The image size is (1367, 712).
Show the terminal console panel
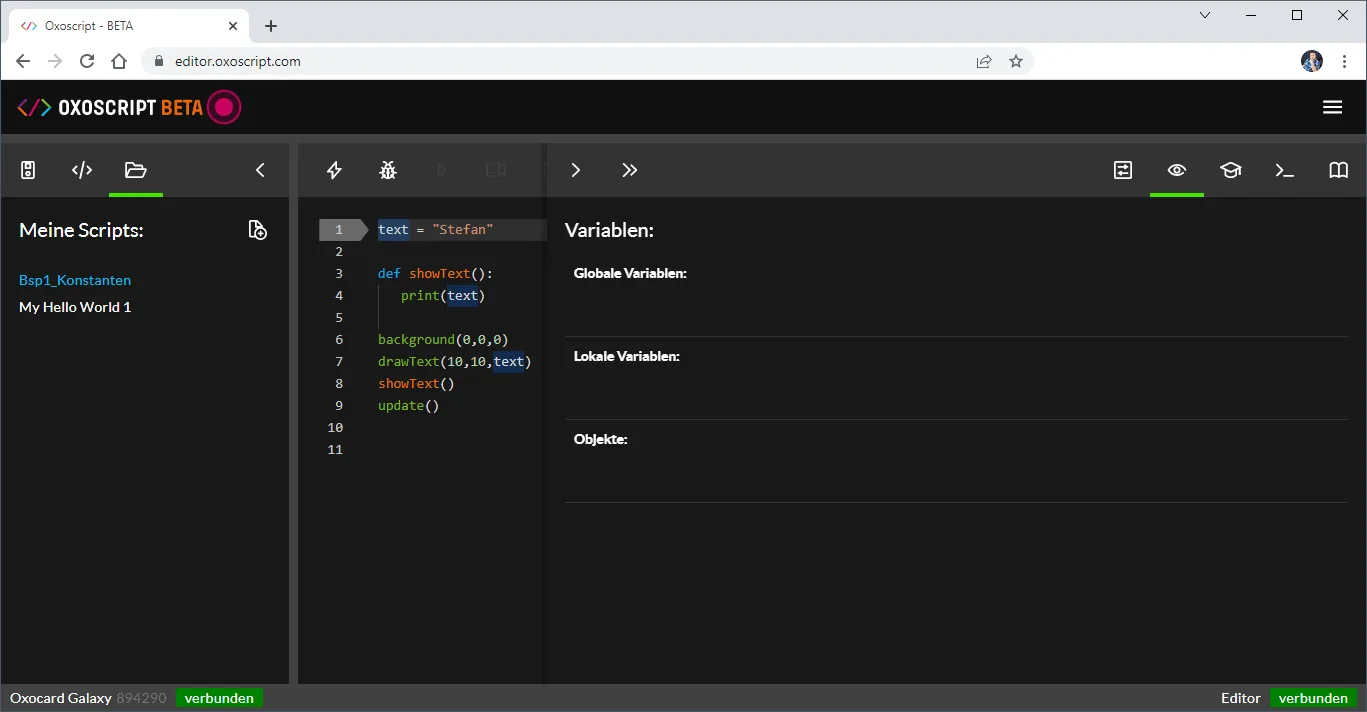(1284, 170)
